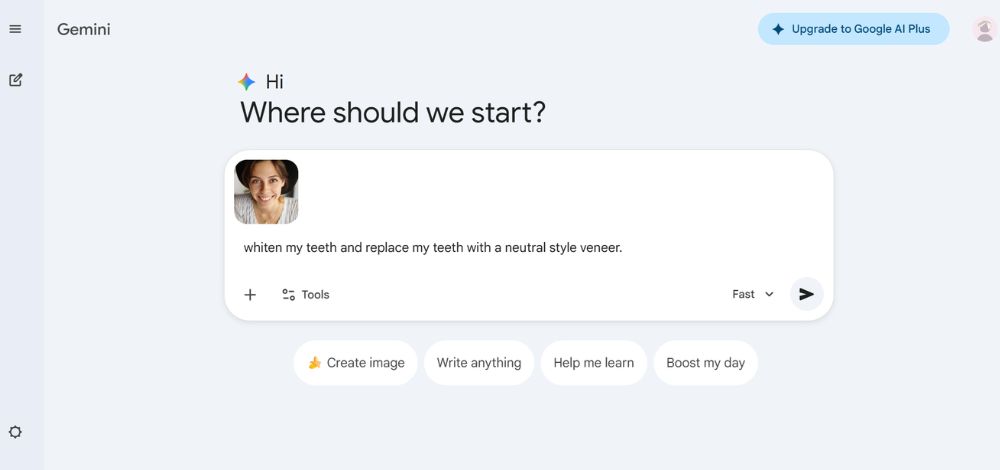Click into the whiten my teeth prompt text

[433, 248]
